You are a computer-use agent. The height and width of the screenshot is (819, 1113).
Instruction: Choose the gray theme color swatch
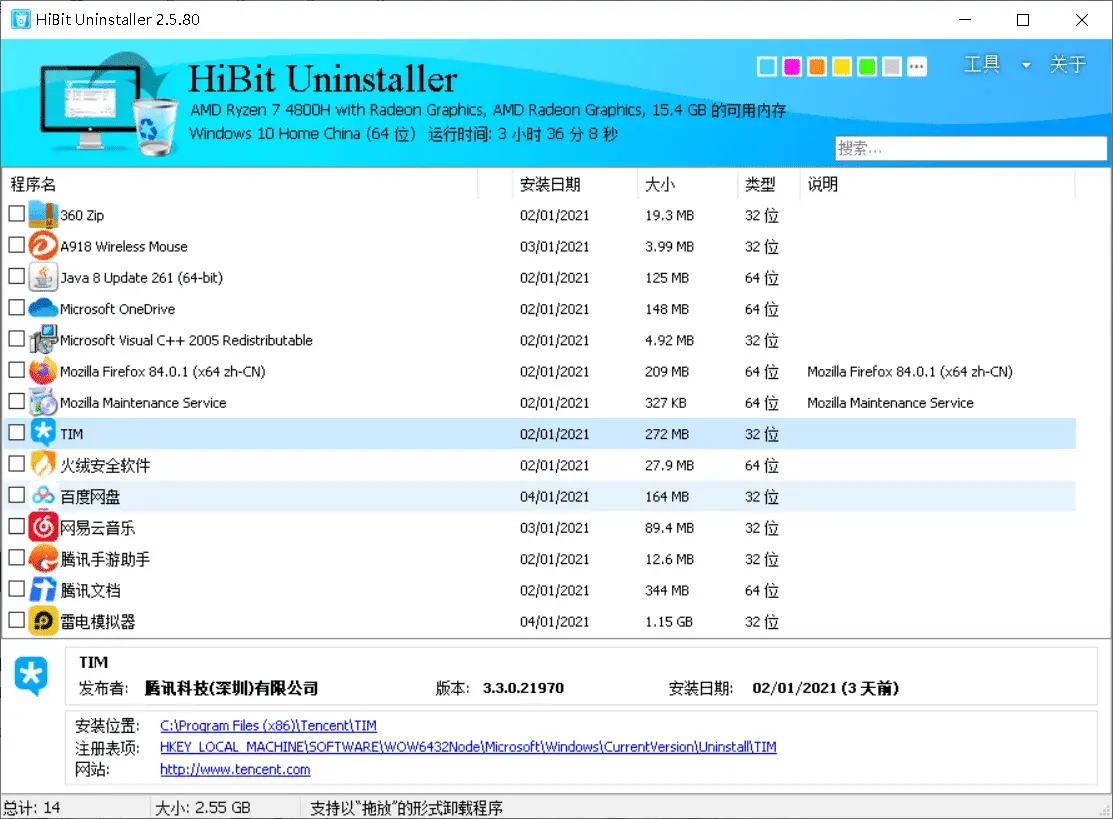pyautogui.click(x=892, y=67)
